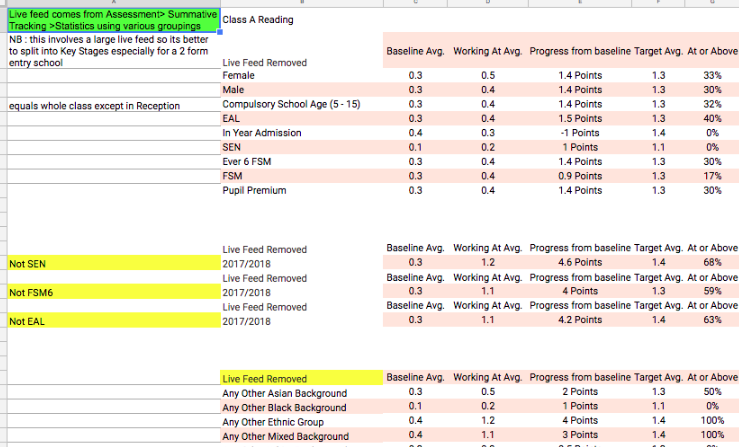Click the 'Any Other Ethnic Group' cell
The height and width of the screenshot is (447, 739).
277,422
